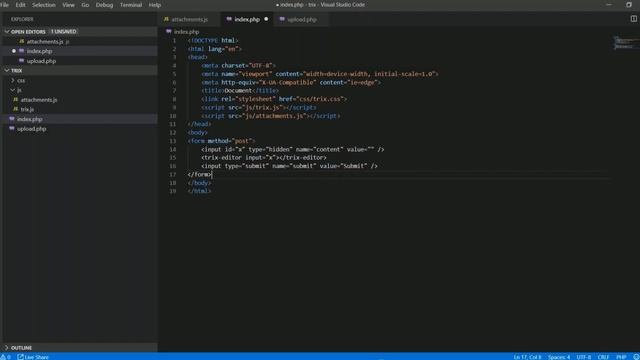The image size is (640, 360).
Task: Change line endings via CRLF
Action: tap(603, 357)
